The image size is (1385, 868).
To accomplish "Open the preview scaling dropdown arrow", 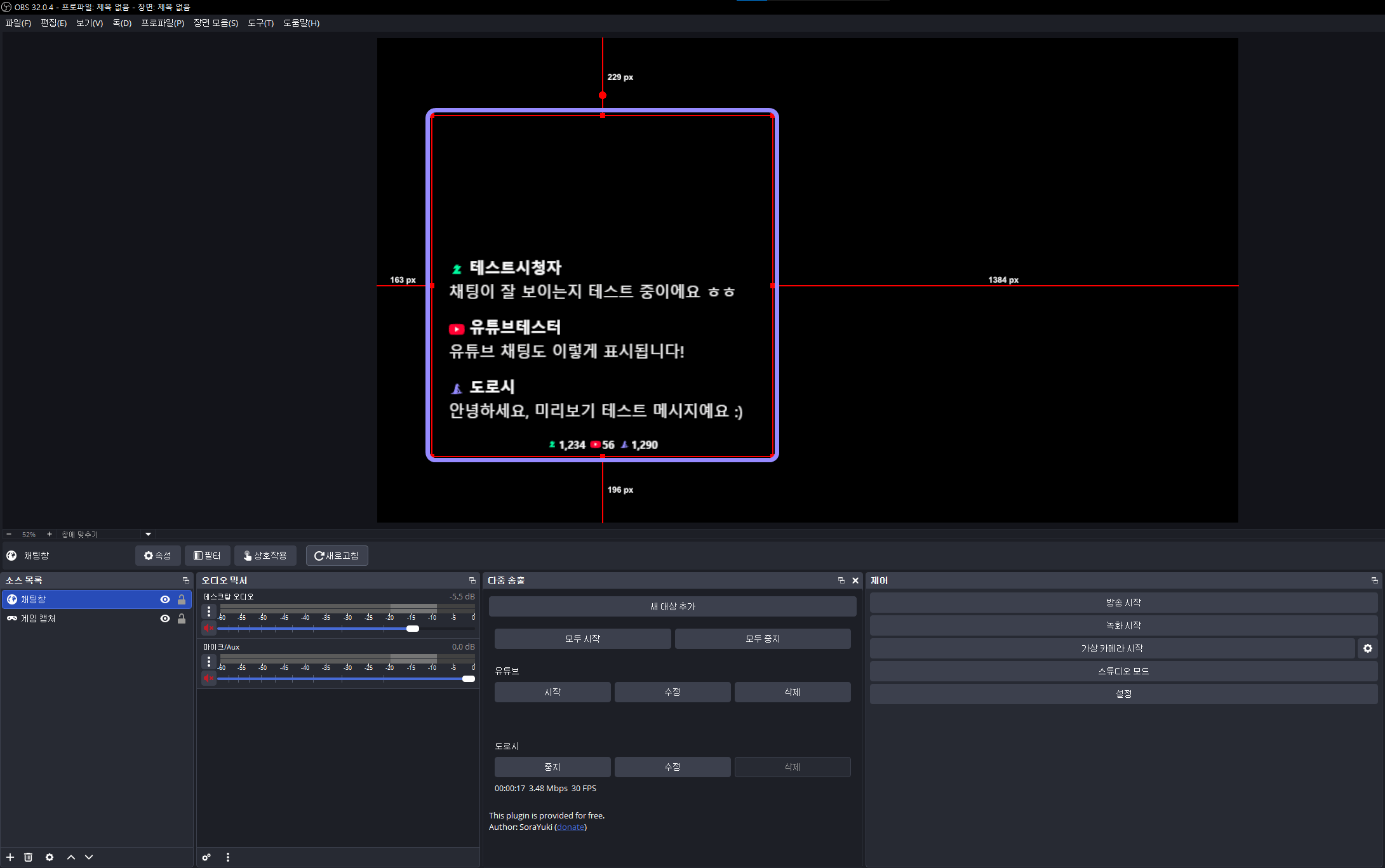I will point(148,535).
